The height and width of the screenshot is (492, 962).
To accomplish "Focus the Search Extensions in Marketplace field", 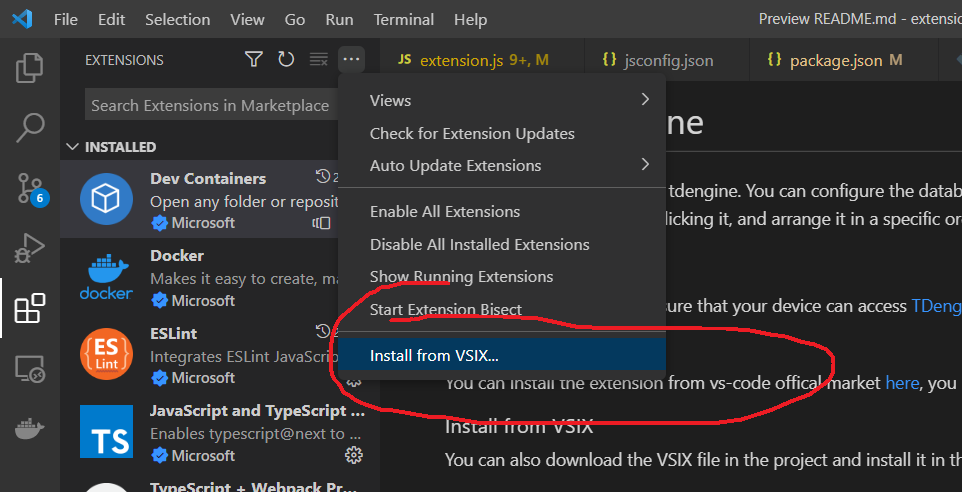I will tap(212, 106).
